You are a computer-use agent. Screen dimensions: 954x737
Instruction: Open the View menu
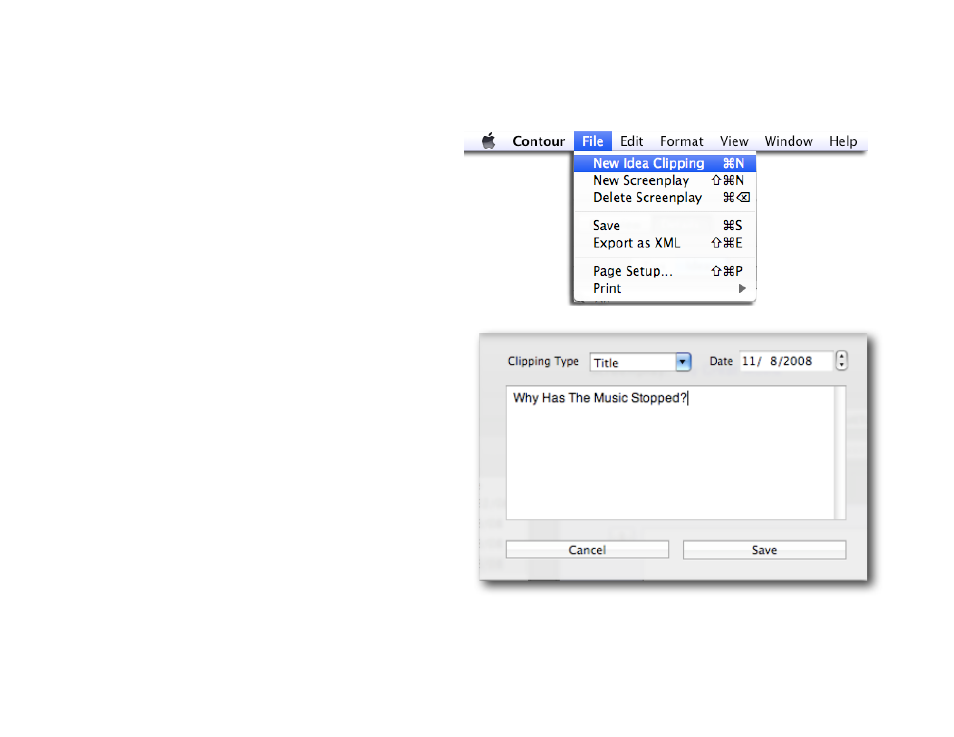coord(734,141)
